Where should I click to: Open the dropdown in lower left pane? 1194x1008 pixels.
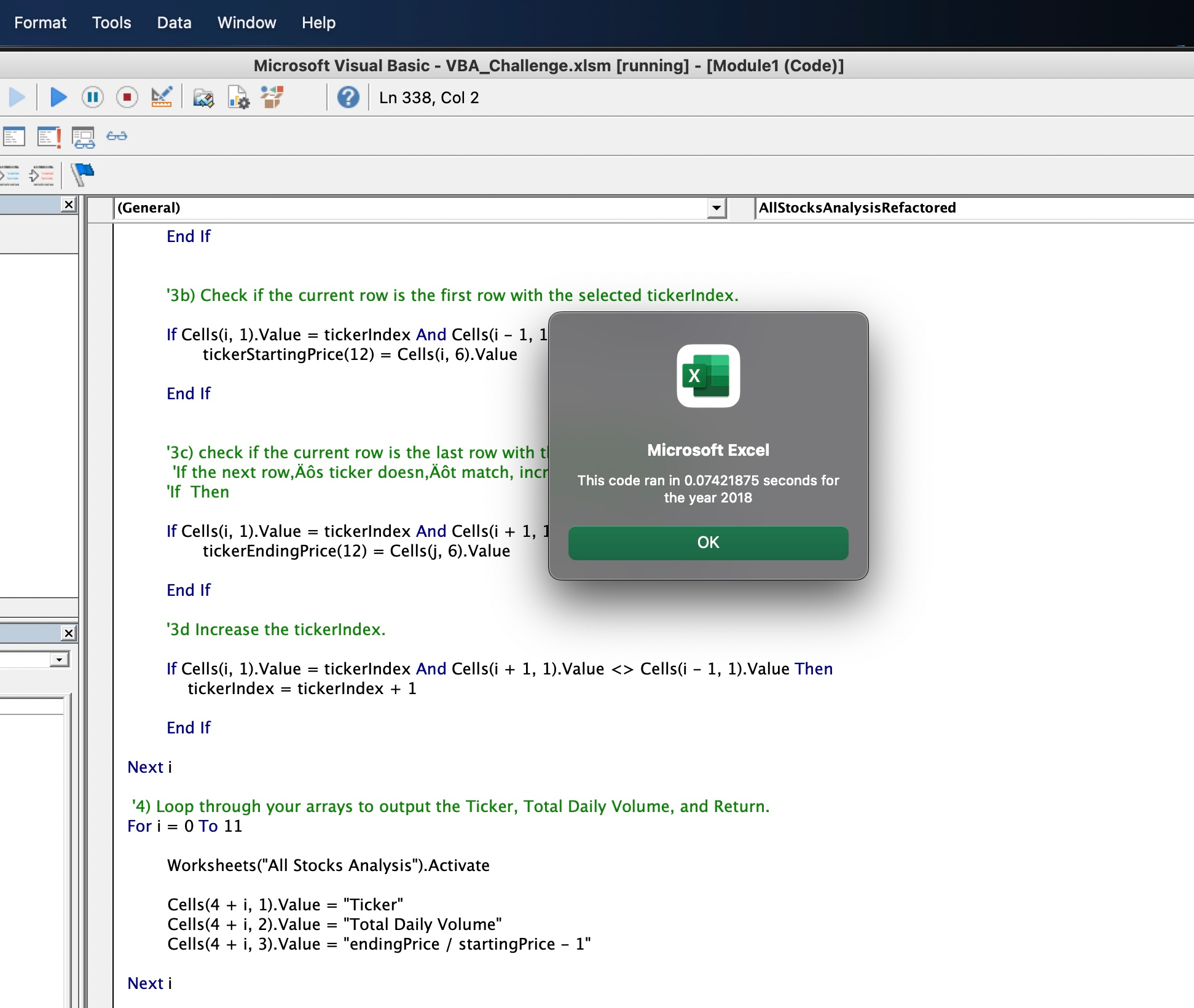click(59, 660)
